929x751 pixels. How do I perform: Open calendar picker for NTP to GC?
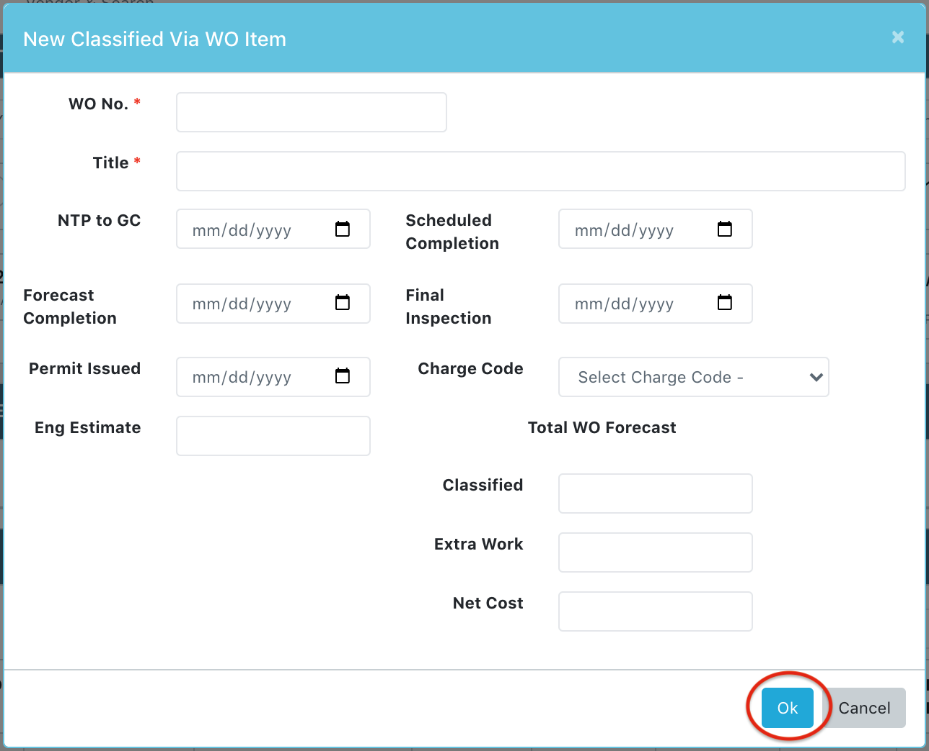click(x=342, y=229)
